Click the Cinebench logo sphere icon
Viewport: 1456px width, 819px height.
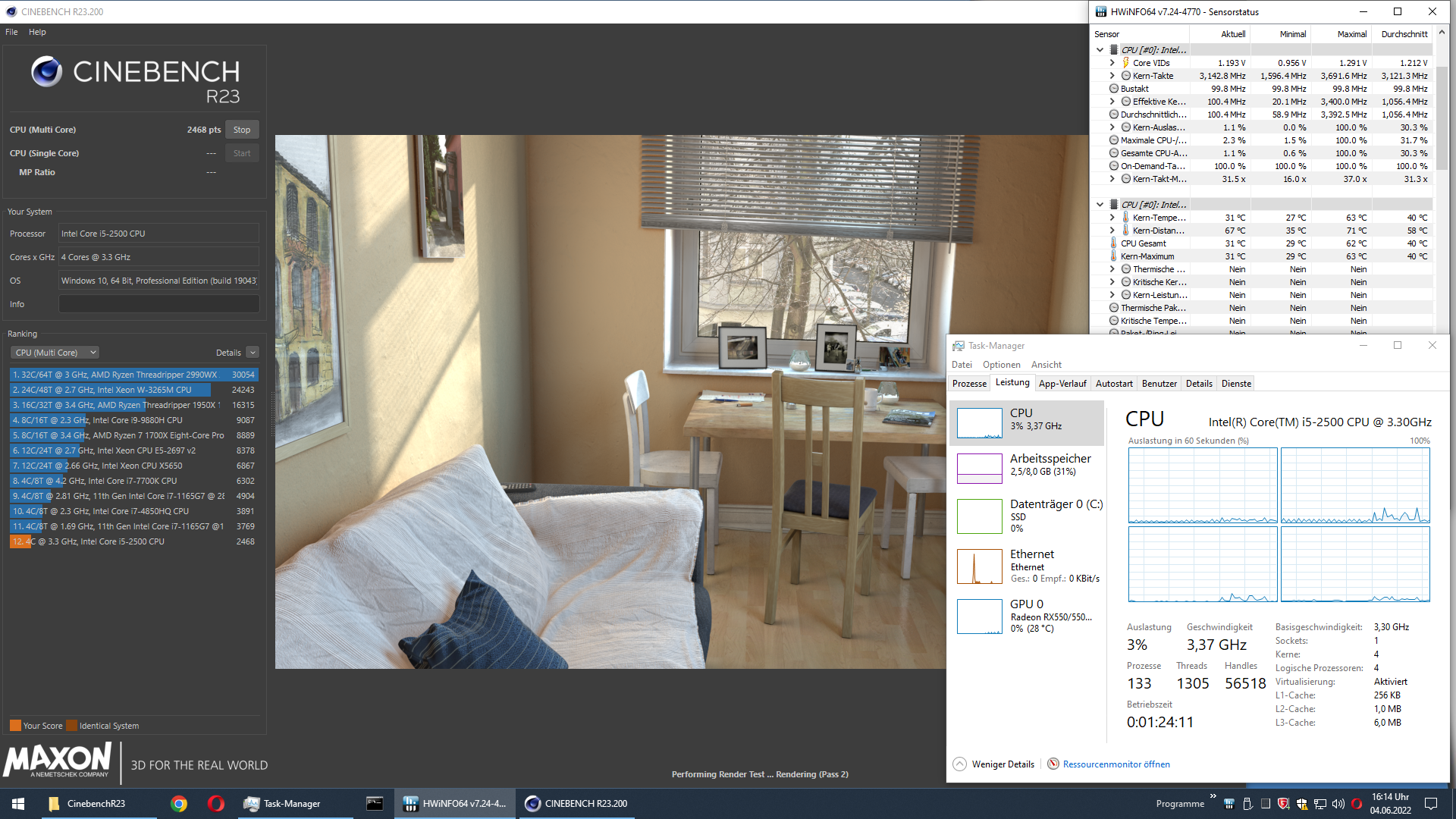[46, 72]
